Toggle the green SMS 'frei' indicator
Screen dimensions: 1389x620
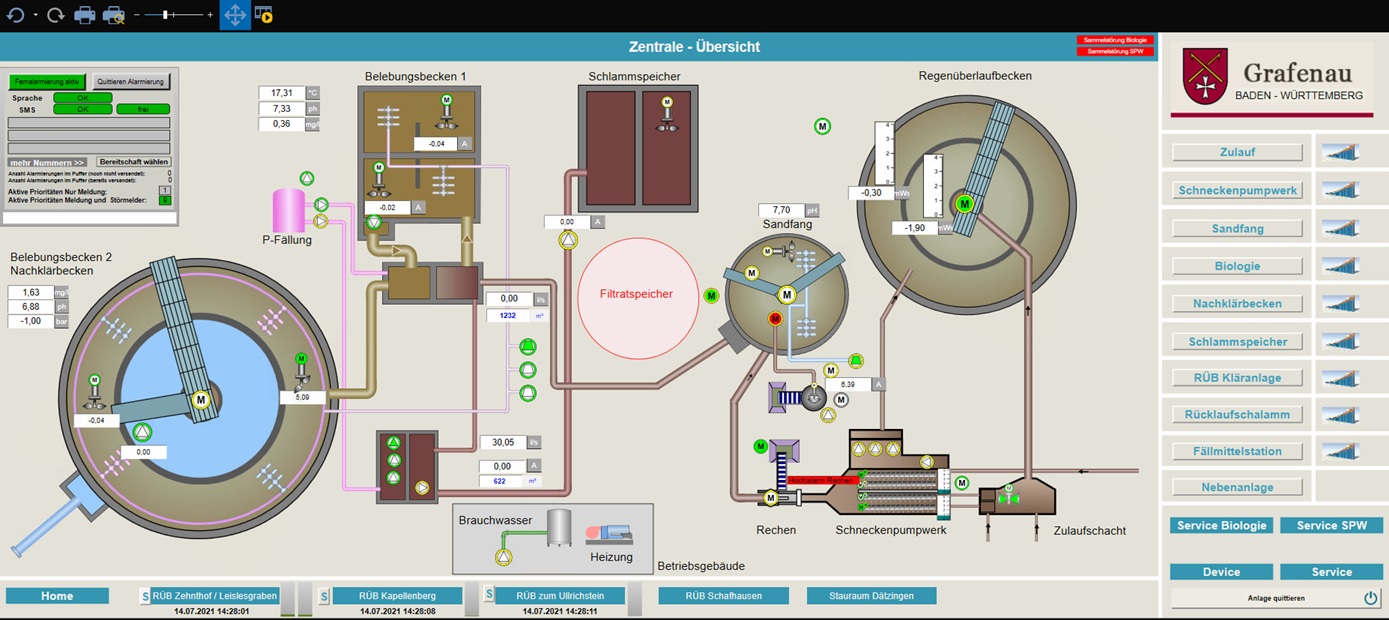coord(143,109)
